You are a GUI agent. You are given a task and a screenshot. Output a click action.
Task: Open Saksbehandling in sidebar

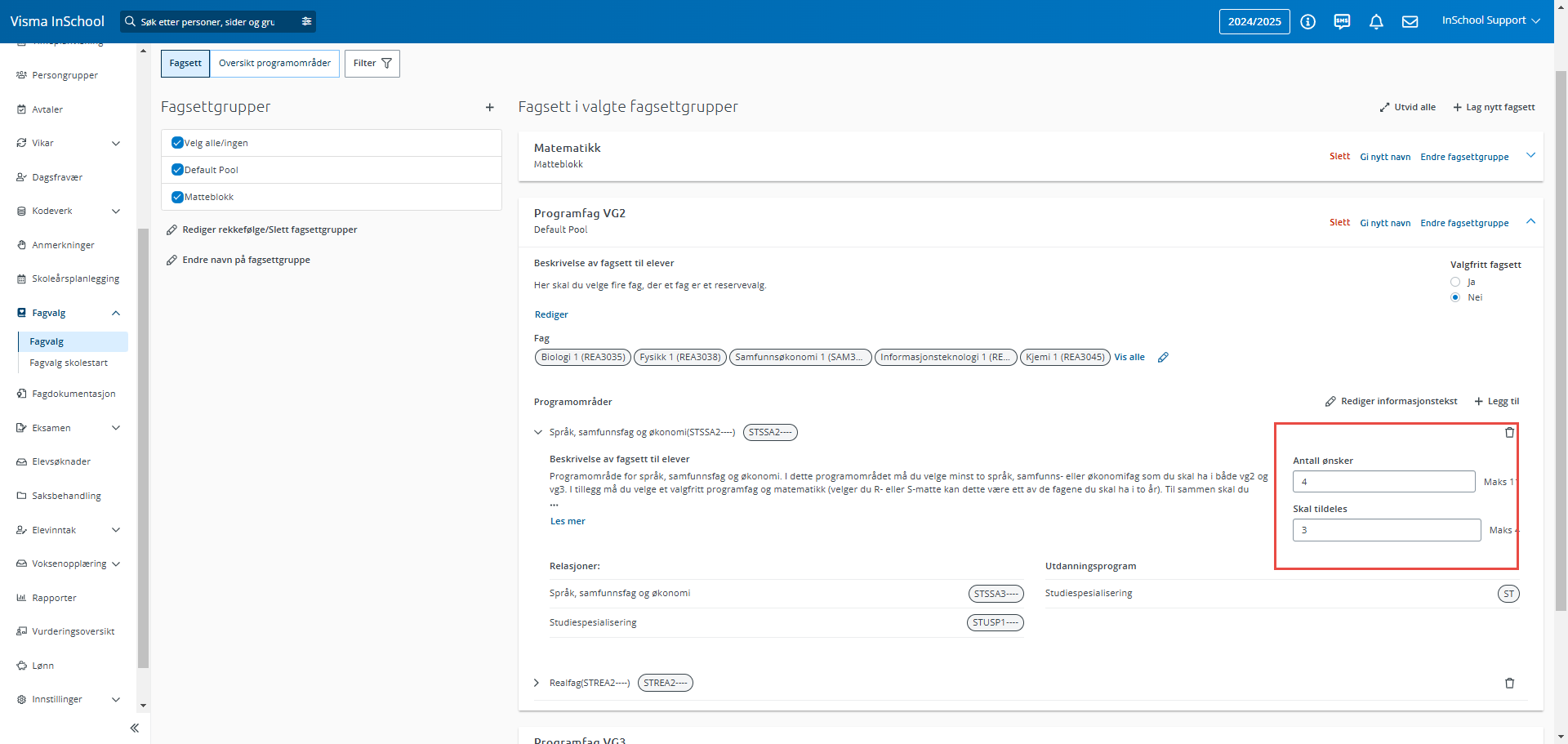click(x=66, y=496)
